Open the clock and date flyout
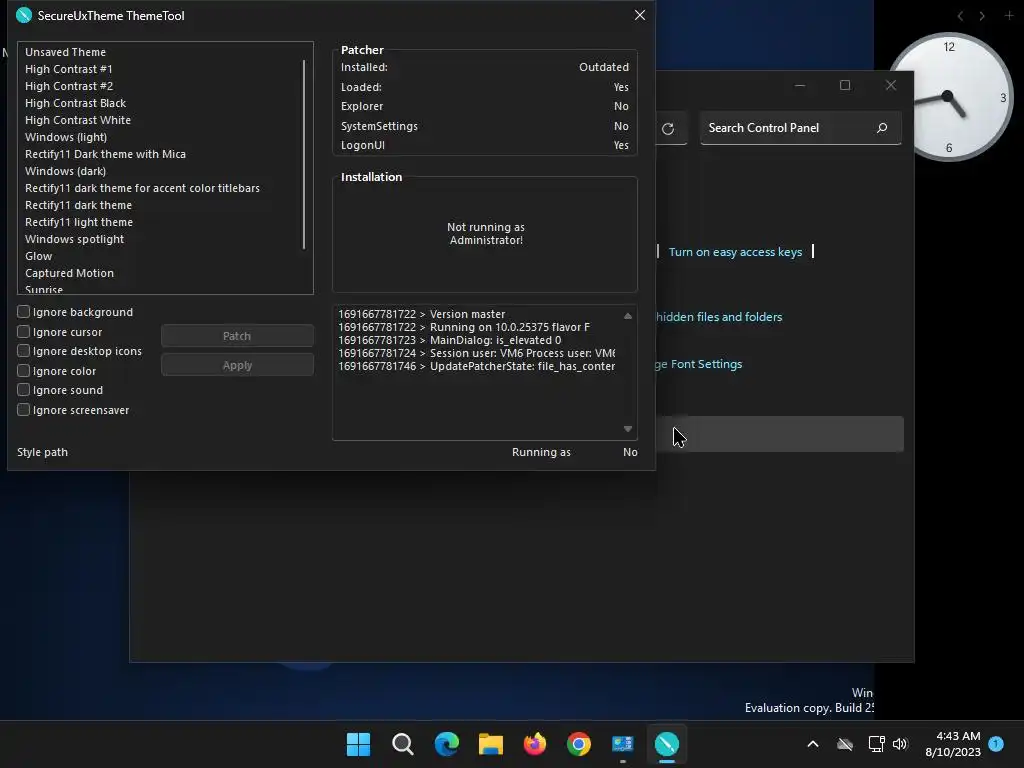The height and width of the screenshot is (768, 1024). tap(953, 744)
